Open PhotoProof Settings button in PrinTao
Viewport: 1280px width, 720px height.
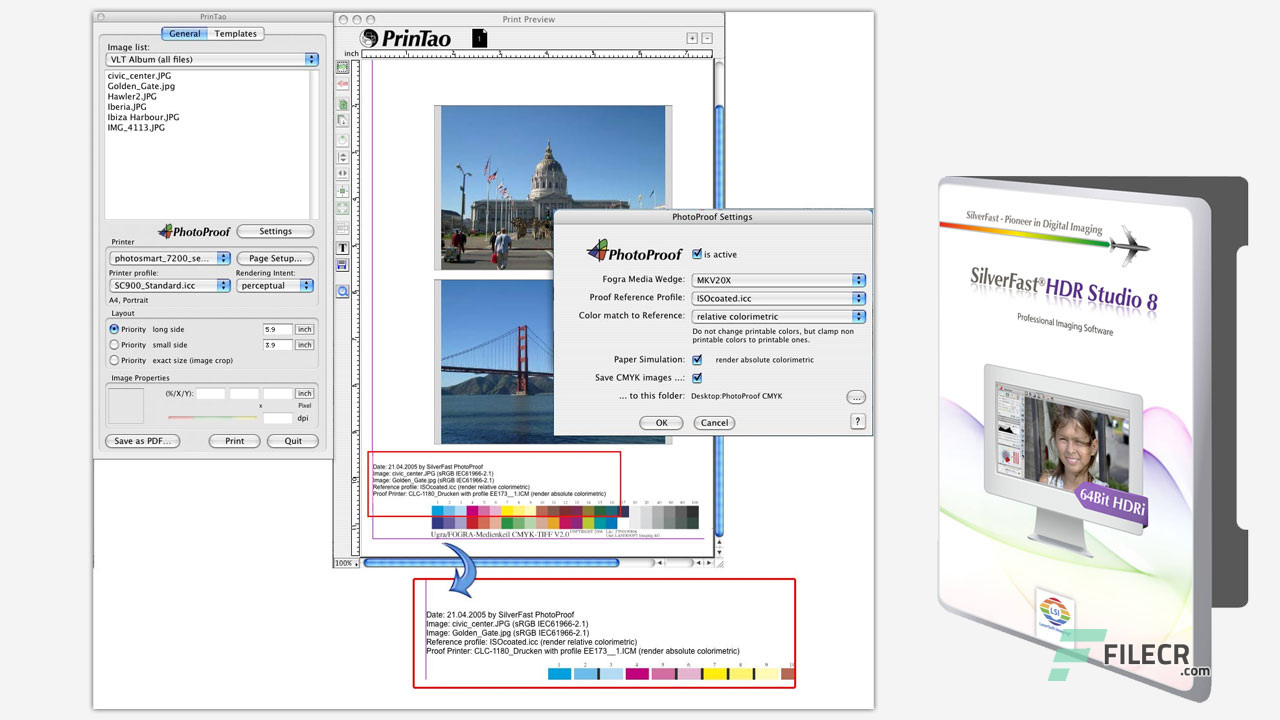276,231
